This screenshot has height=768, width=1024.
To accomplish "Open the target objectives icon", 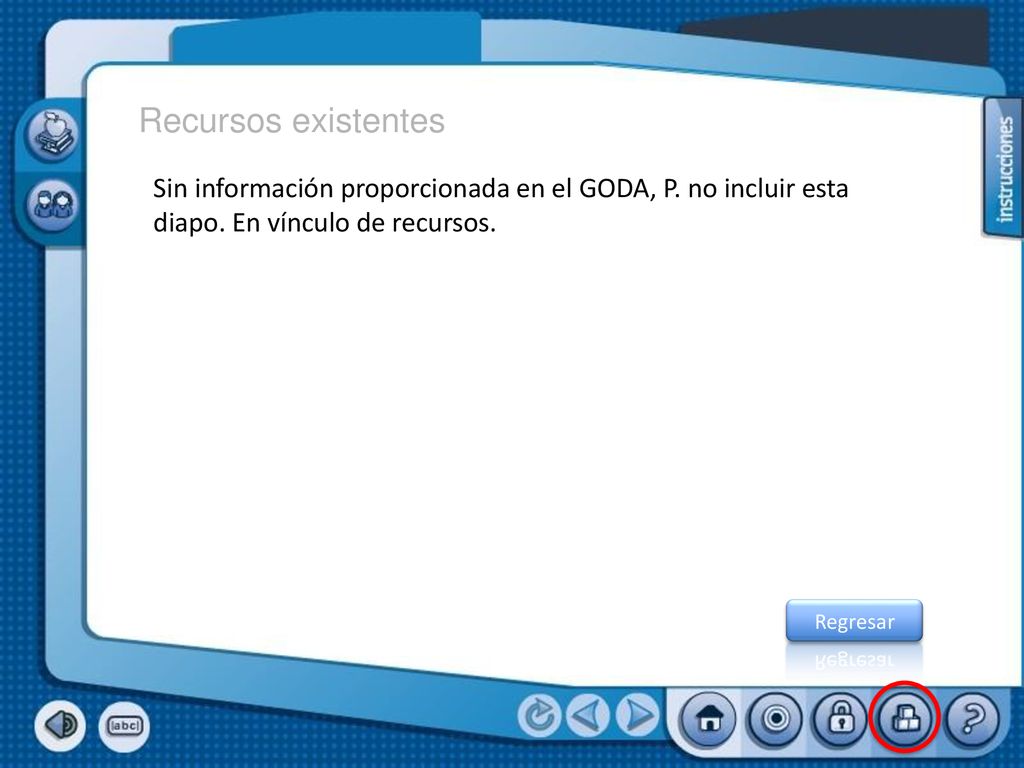I will (776, 719).
